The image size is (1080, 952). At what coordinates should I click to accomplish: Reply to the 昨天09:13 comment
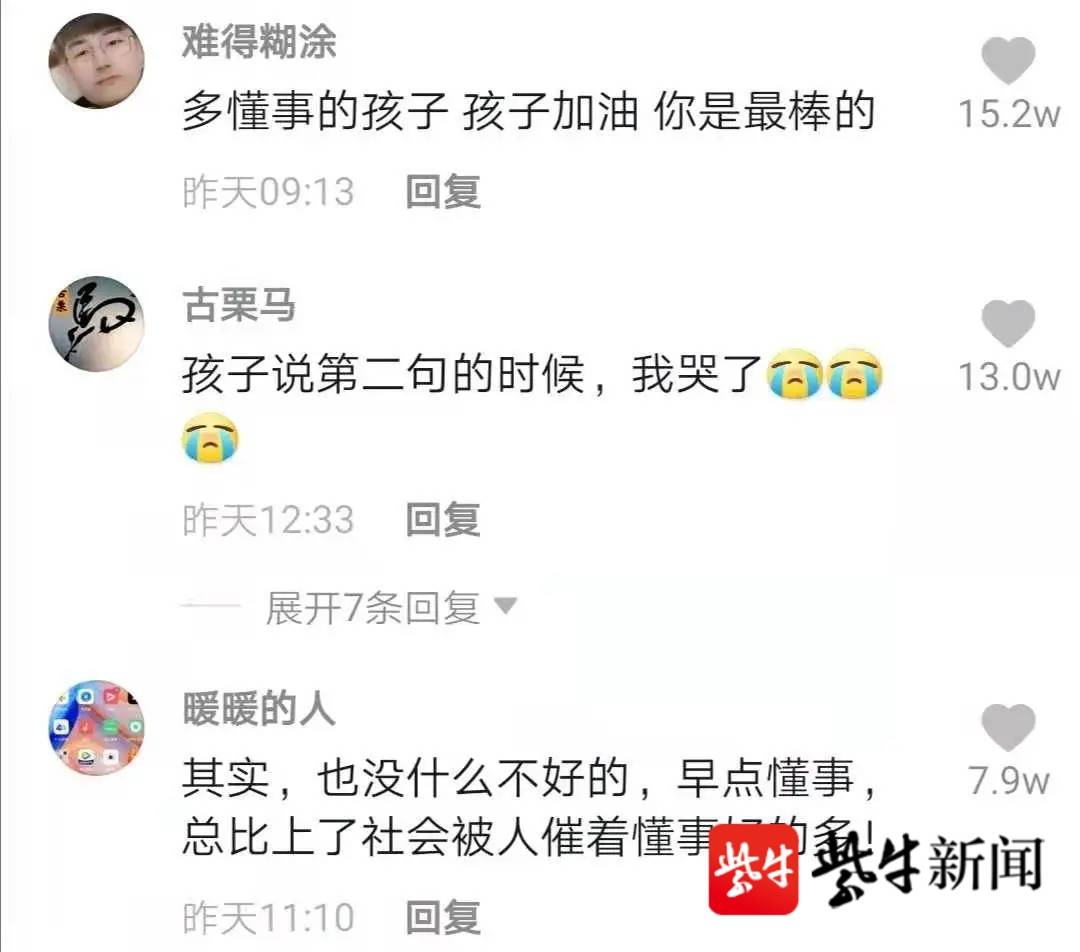pyautogui.click(x=443, y=191)
